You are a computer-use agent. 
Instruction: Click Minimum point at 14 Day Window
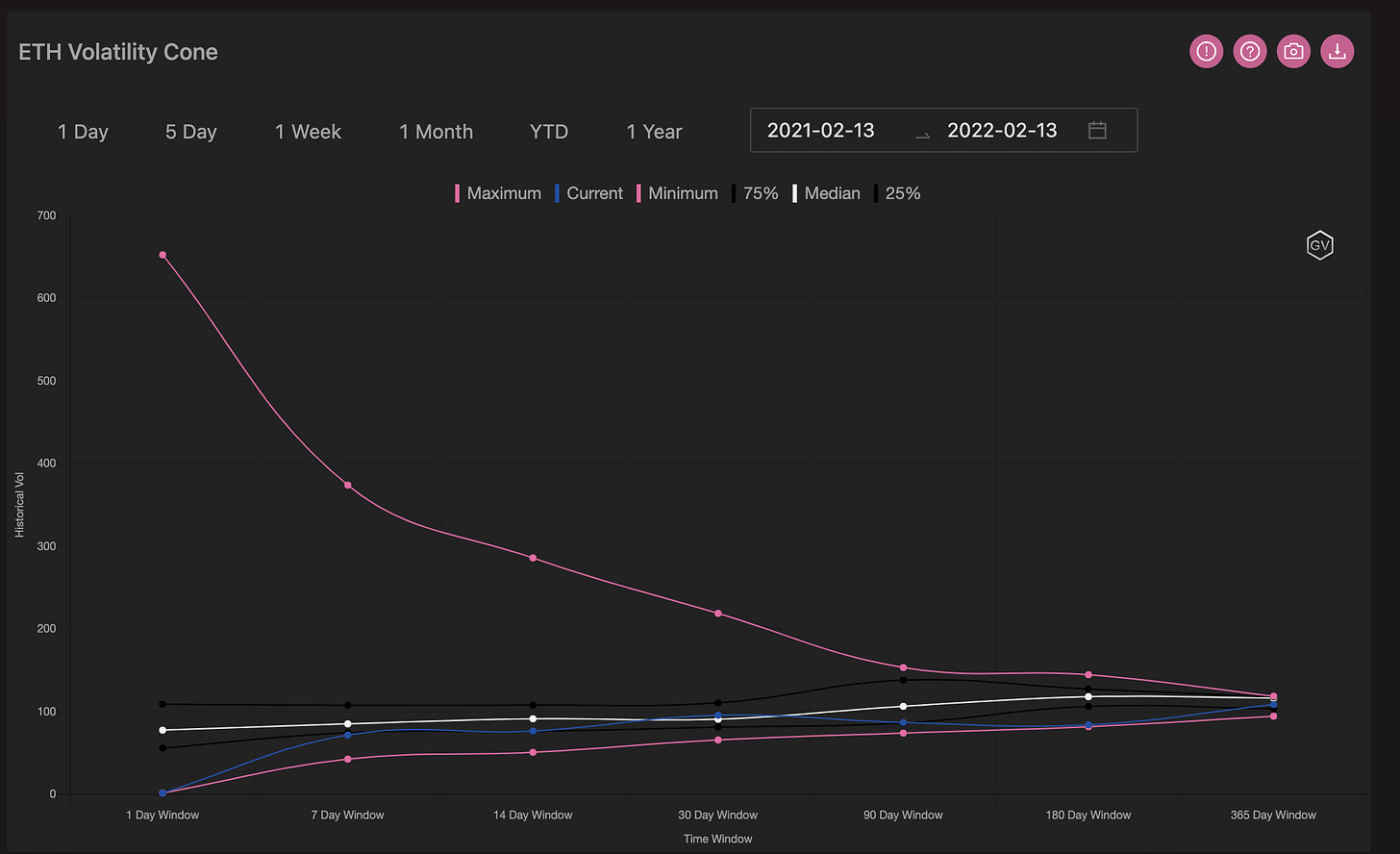[533, 752]
